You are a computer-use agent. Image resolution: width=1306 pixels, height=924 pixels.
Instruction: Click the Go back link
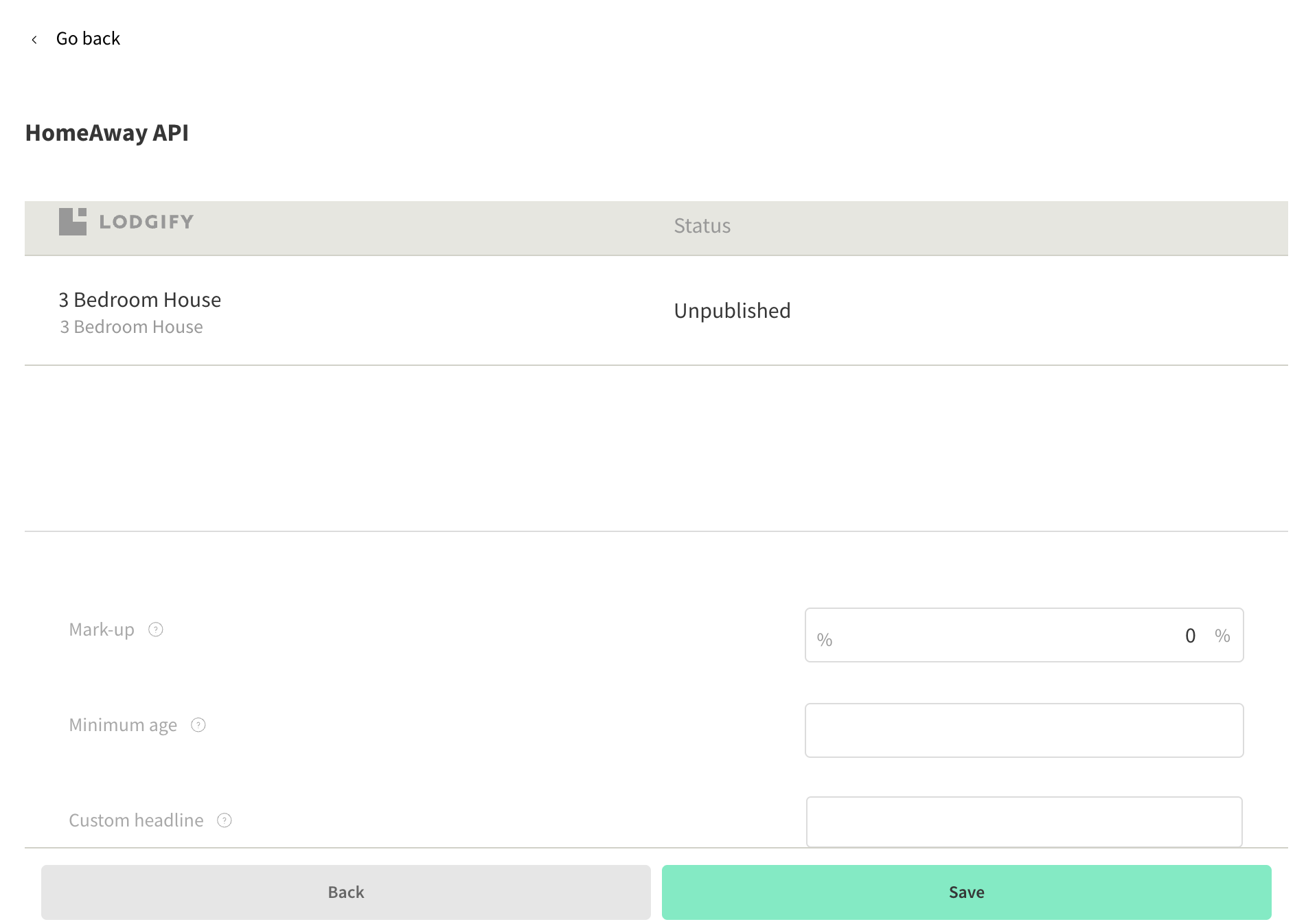tap(88, 38)
